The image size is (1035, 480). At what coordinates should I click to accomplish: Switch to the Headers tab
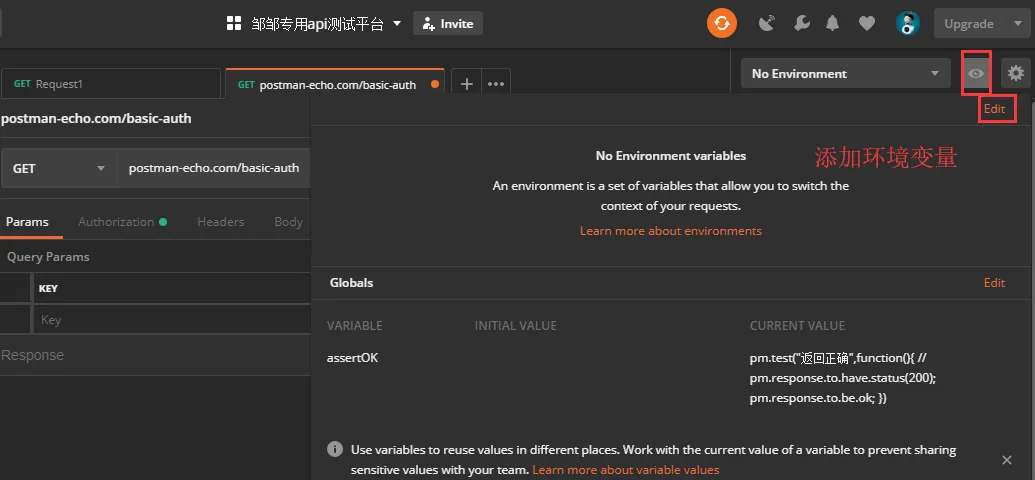220,222
